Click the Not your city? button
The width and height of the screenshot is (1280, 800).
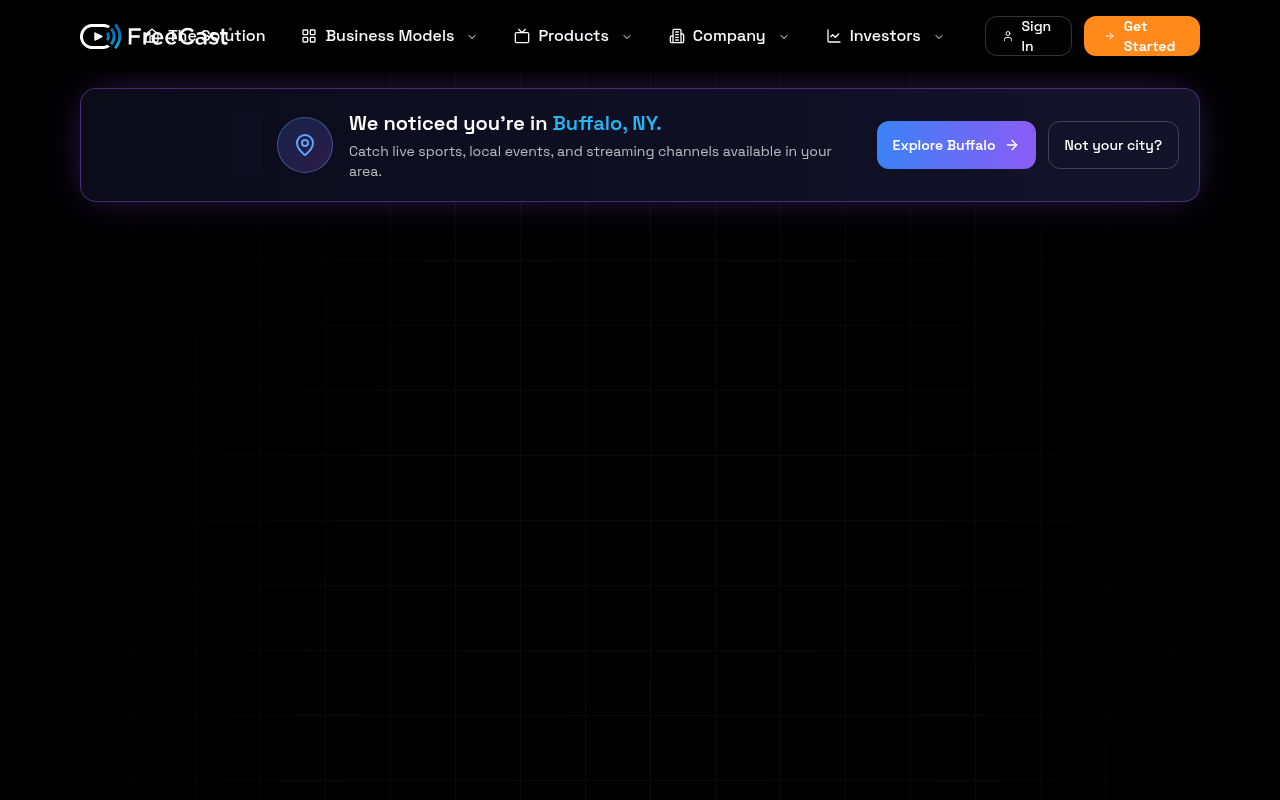[x=1113, y=145]
